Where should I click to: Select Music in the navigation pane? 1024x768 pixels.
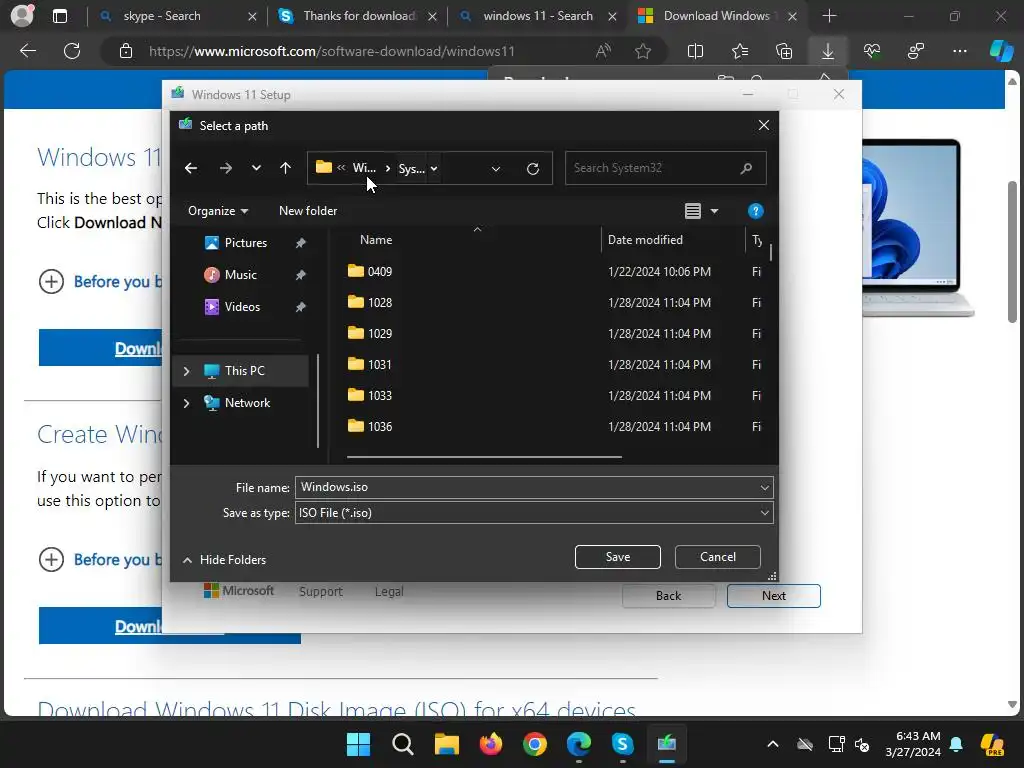click(240, 275)
